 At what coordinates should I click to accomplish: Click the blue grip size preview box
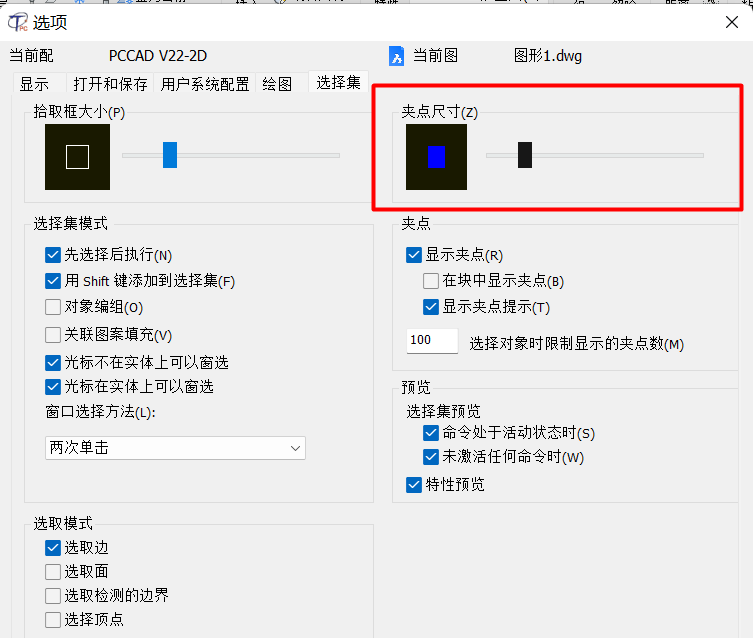[436, 157]
